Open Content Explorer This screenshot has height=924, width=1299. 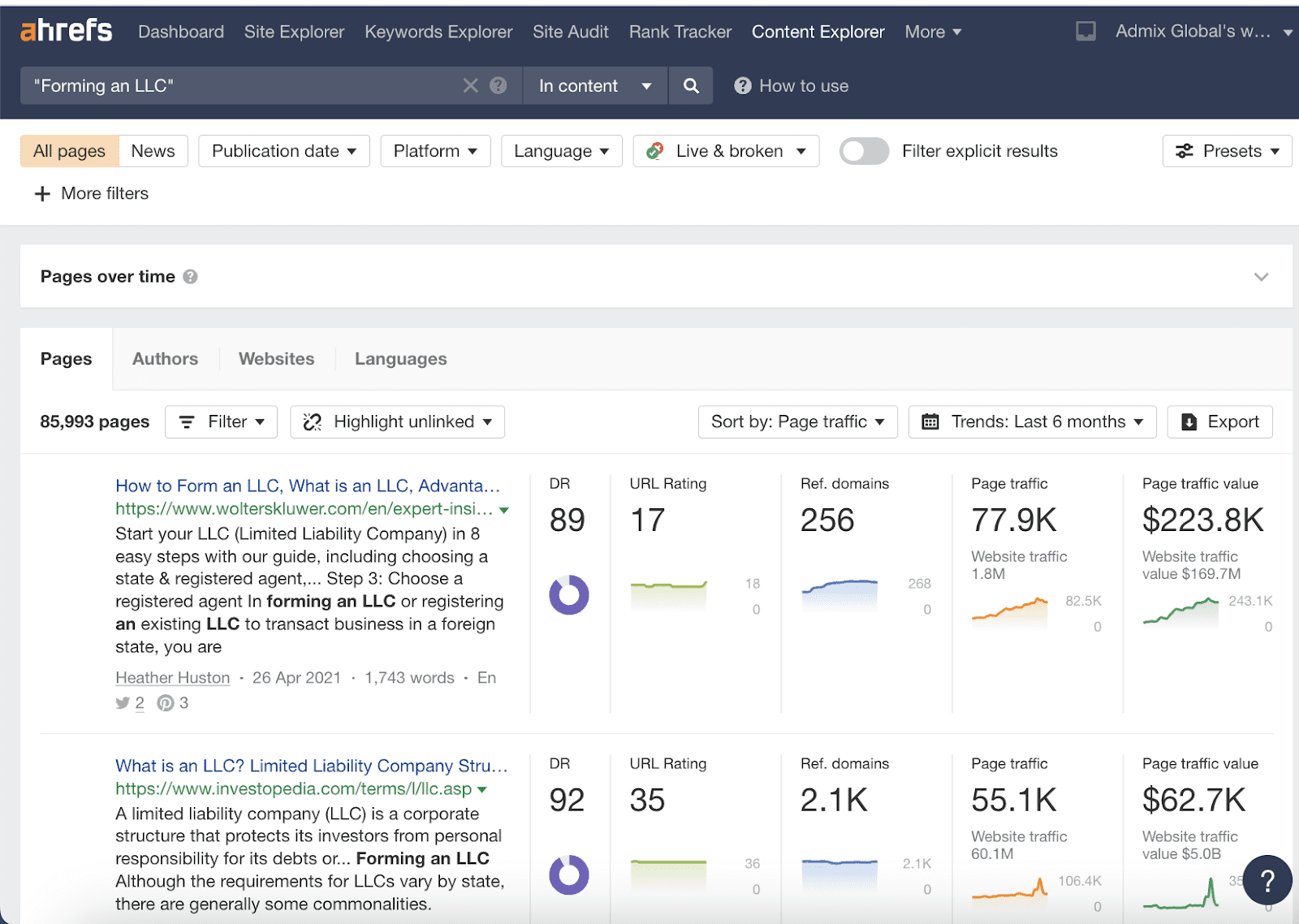(818, 32)
